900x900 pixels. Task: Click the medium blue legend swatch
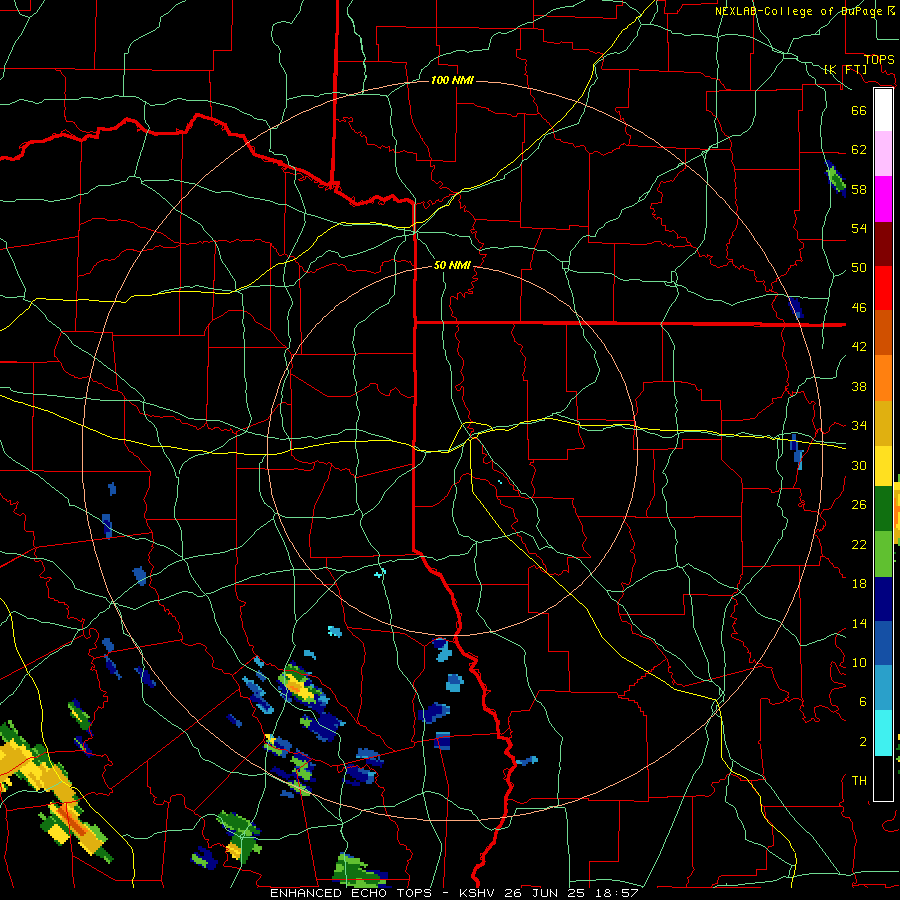coord(883,643)
